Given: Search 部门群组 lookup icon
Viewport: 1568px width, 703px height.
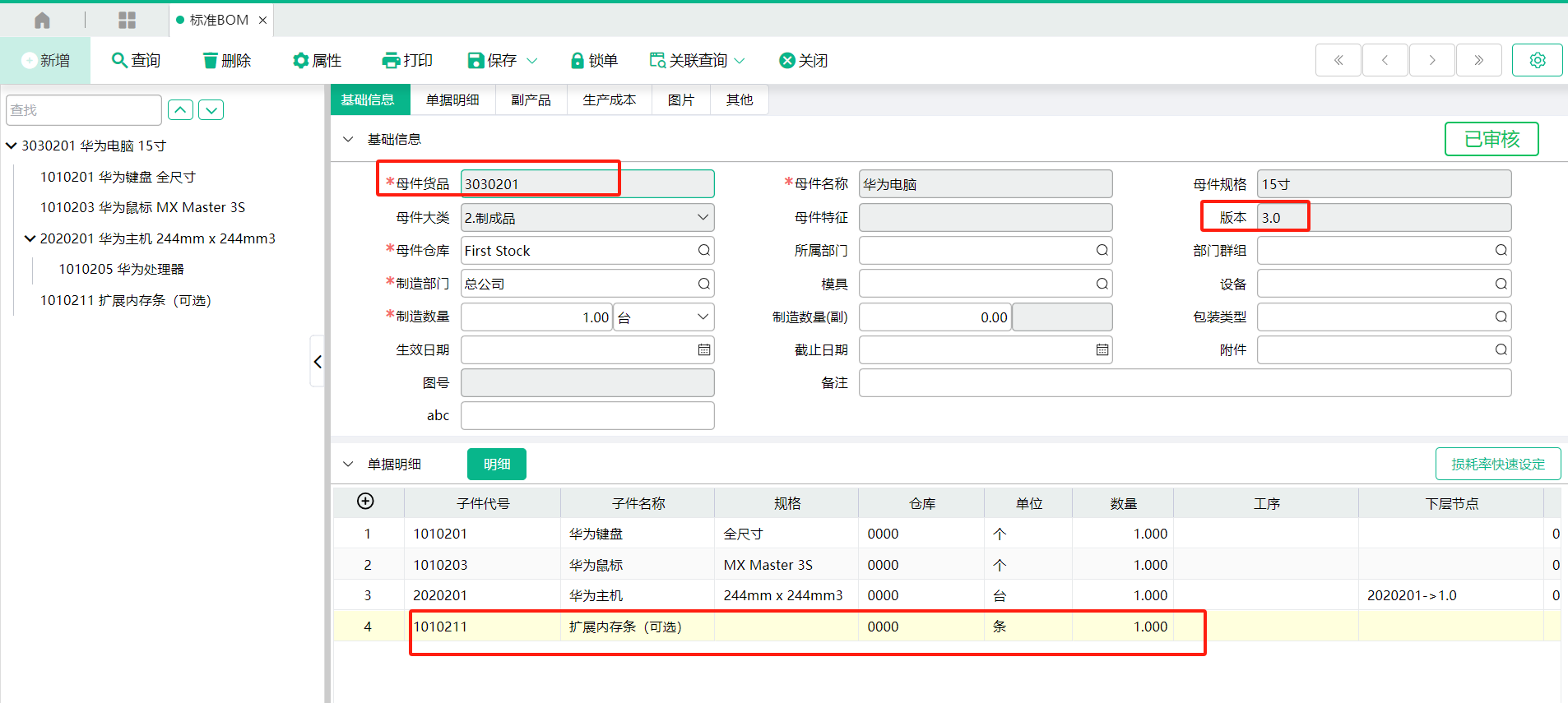Looking at the screenshot, I should [1501, 250].
